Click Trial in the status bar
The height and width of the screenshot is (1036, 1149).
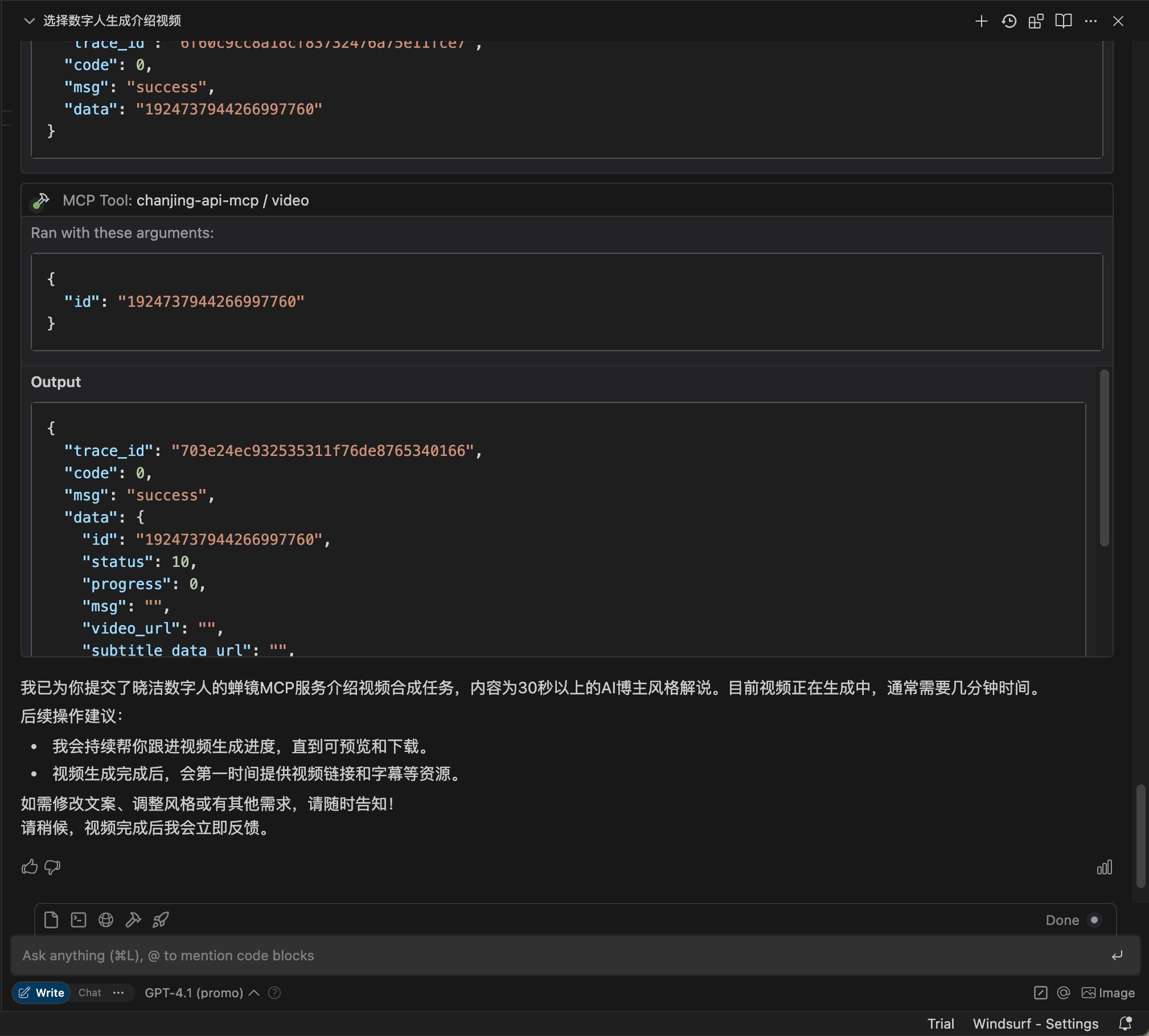(941, 1023)
